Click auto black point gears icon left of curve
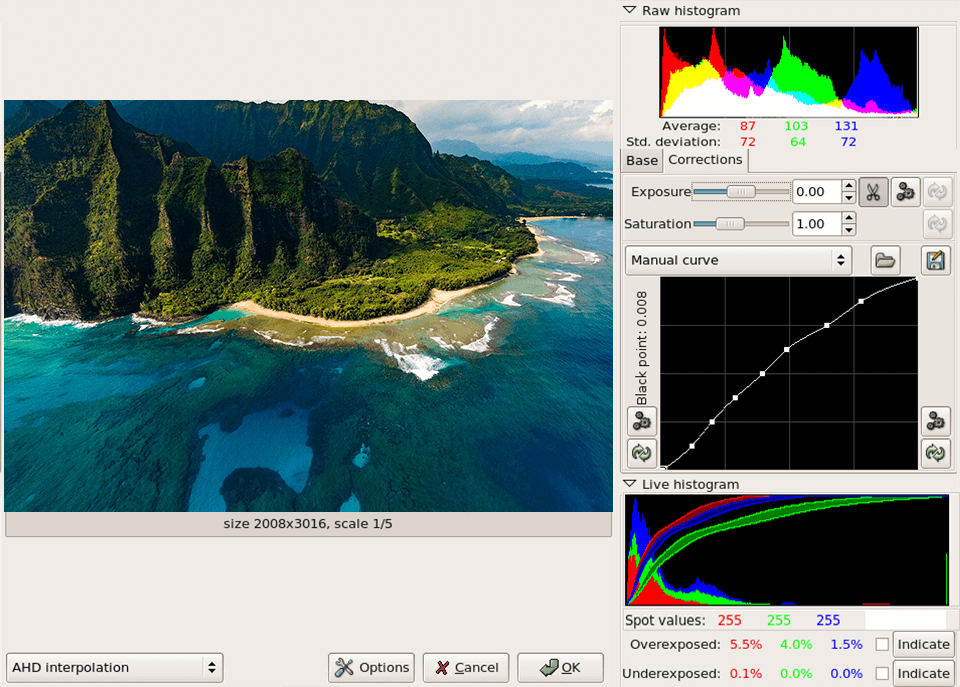960x687 pixels. tap(642, 421)
